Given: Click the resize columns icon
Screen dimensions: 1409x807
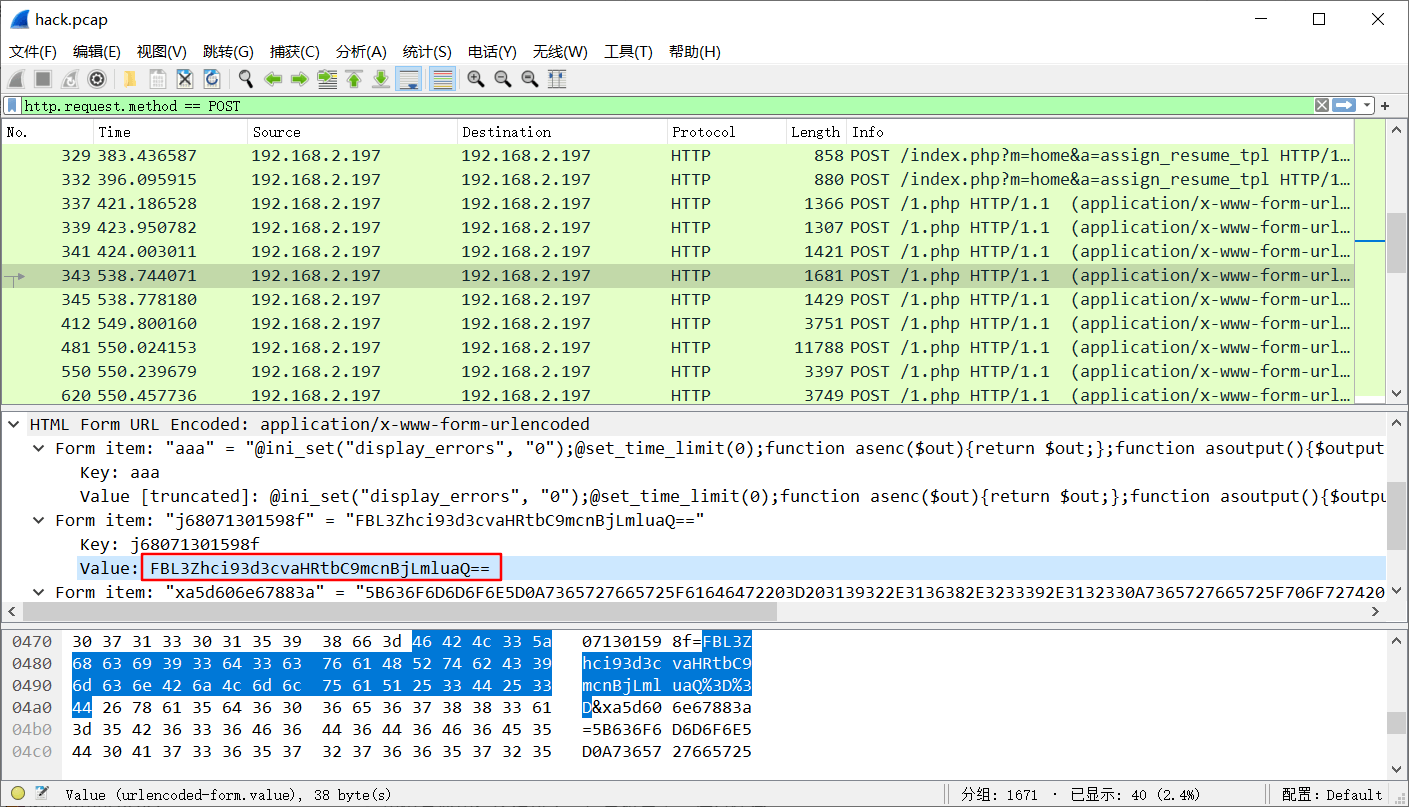Looking at the screenshot, I should (x=557, y=79).
